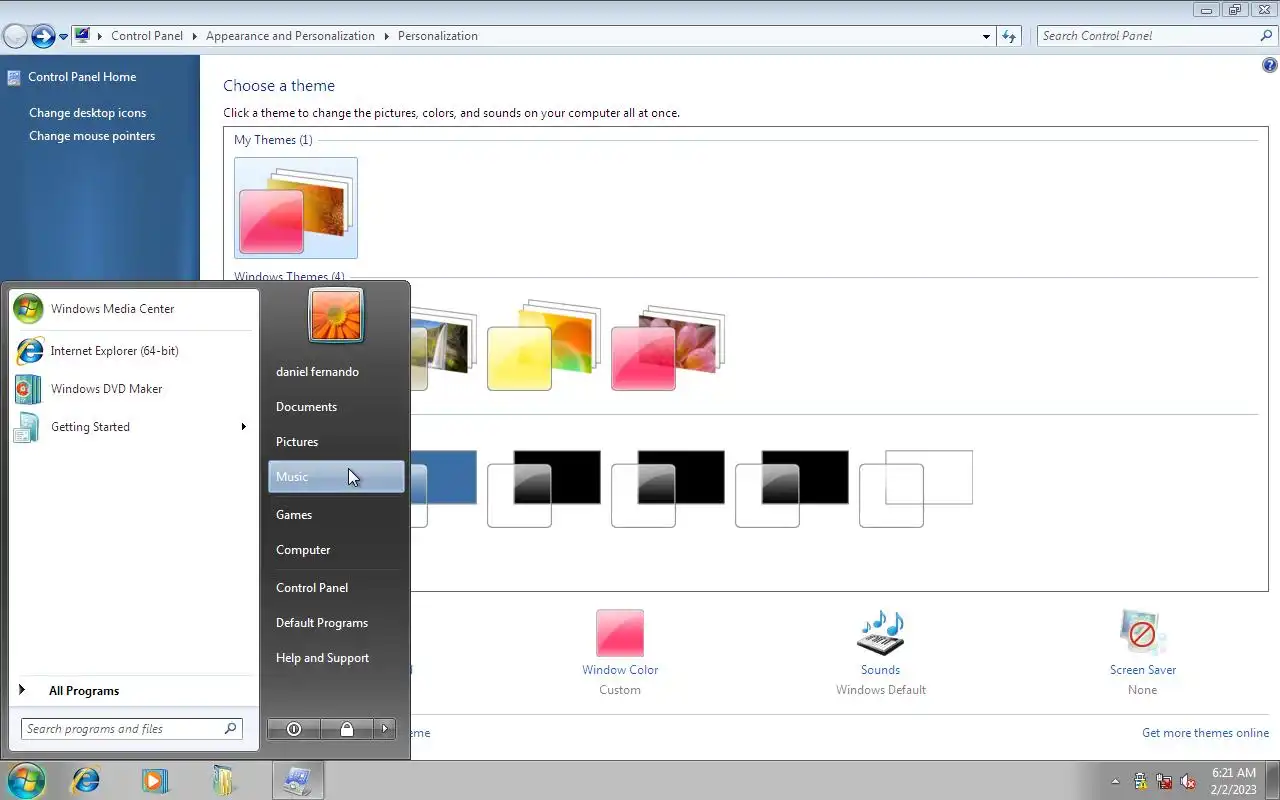Click the user account flower picture
The width and height of the screenshot is (1280, 800).
tap(336, 315)
